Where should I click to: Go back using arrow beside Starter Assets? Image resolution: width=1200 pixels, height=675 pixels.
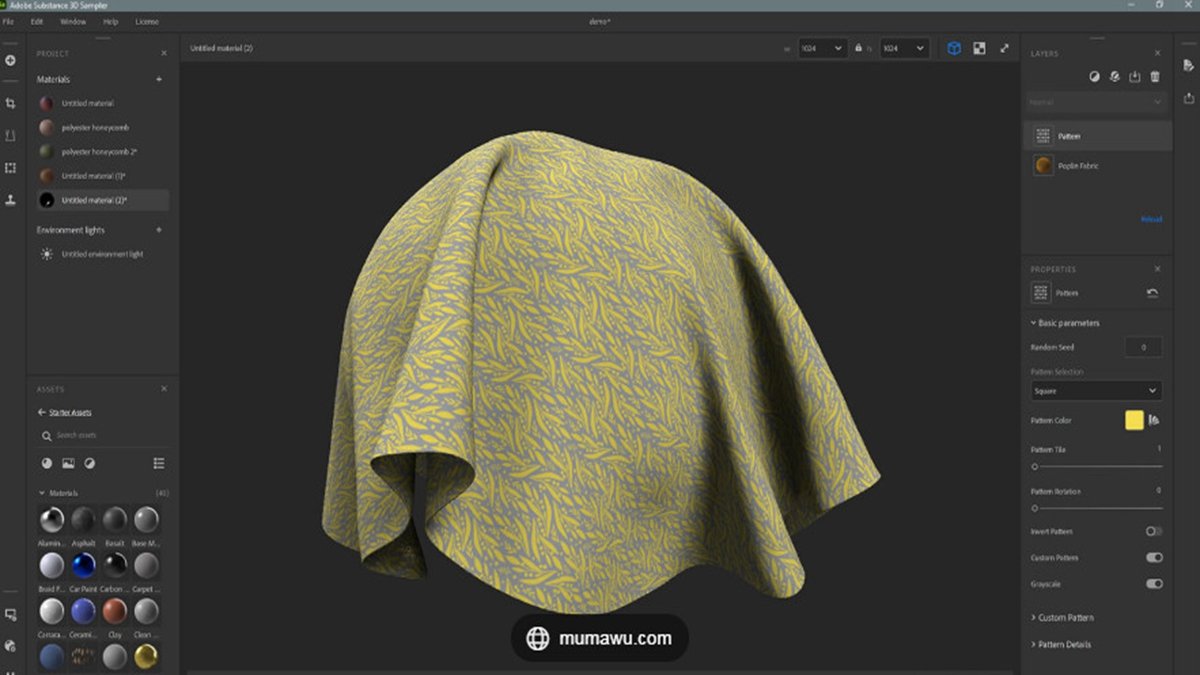coord(42,412)
